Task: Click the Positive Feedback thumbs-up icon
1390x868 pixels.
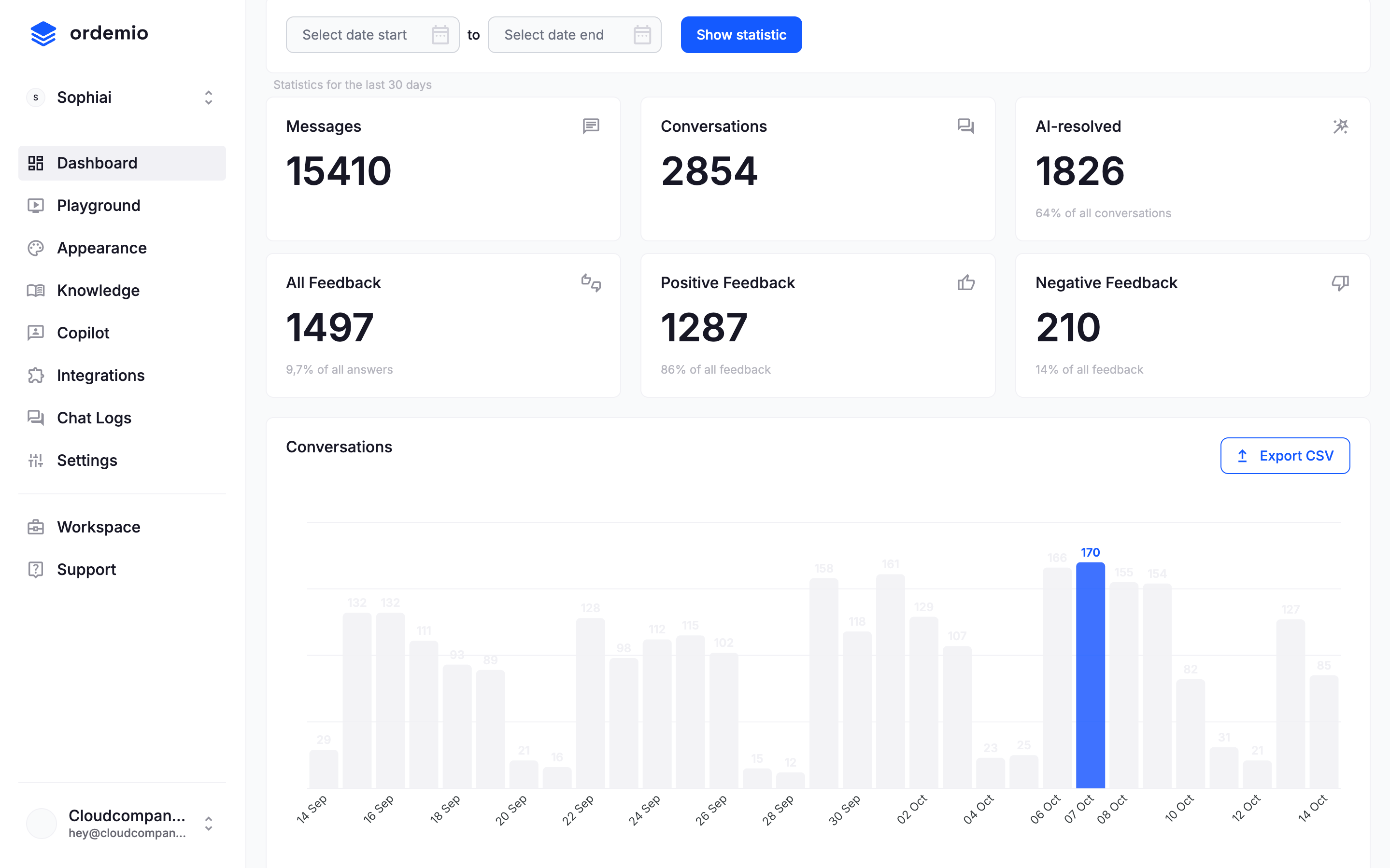Action: point(966,282)
